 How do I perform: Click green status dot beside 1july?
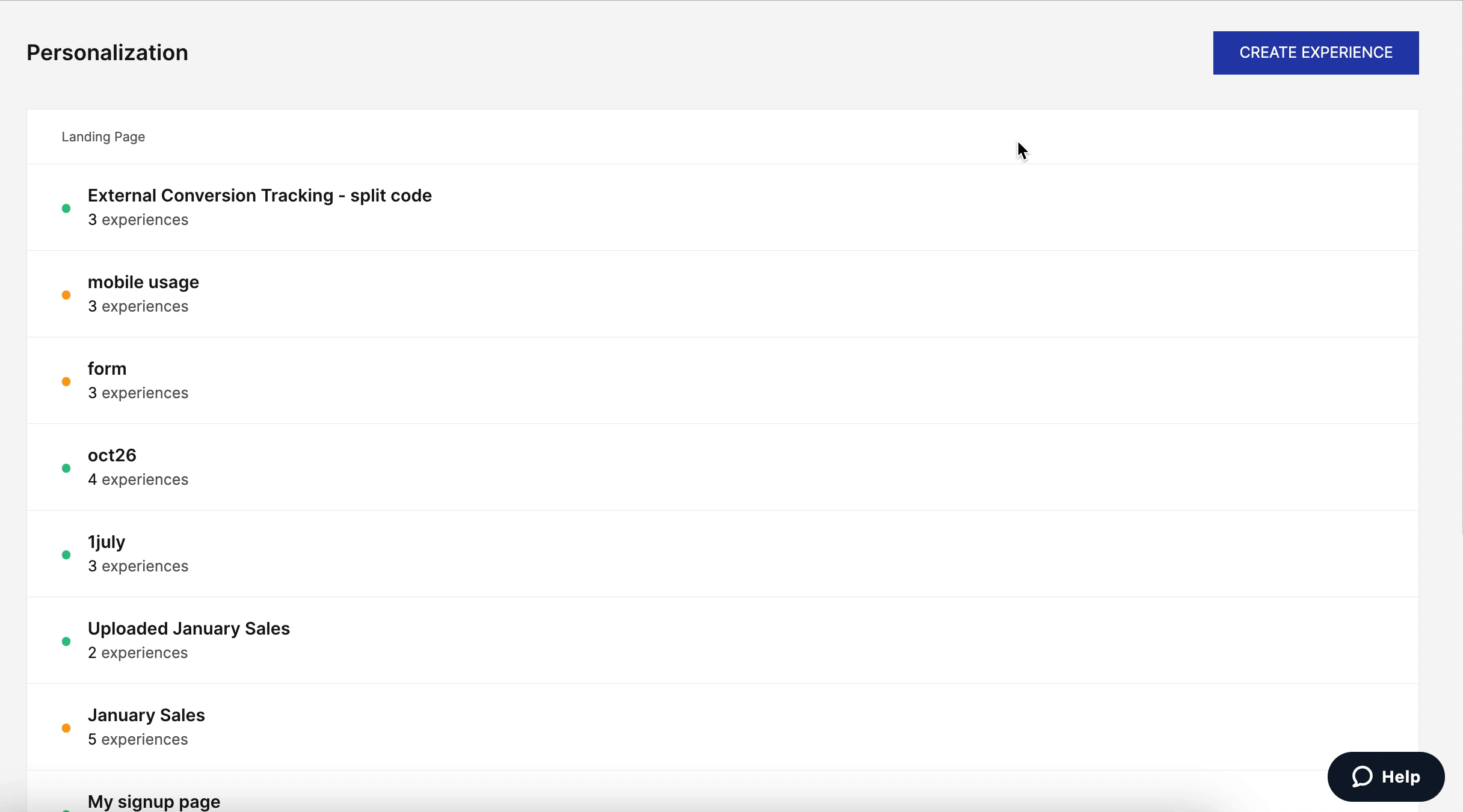(x=66, y=555)
